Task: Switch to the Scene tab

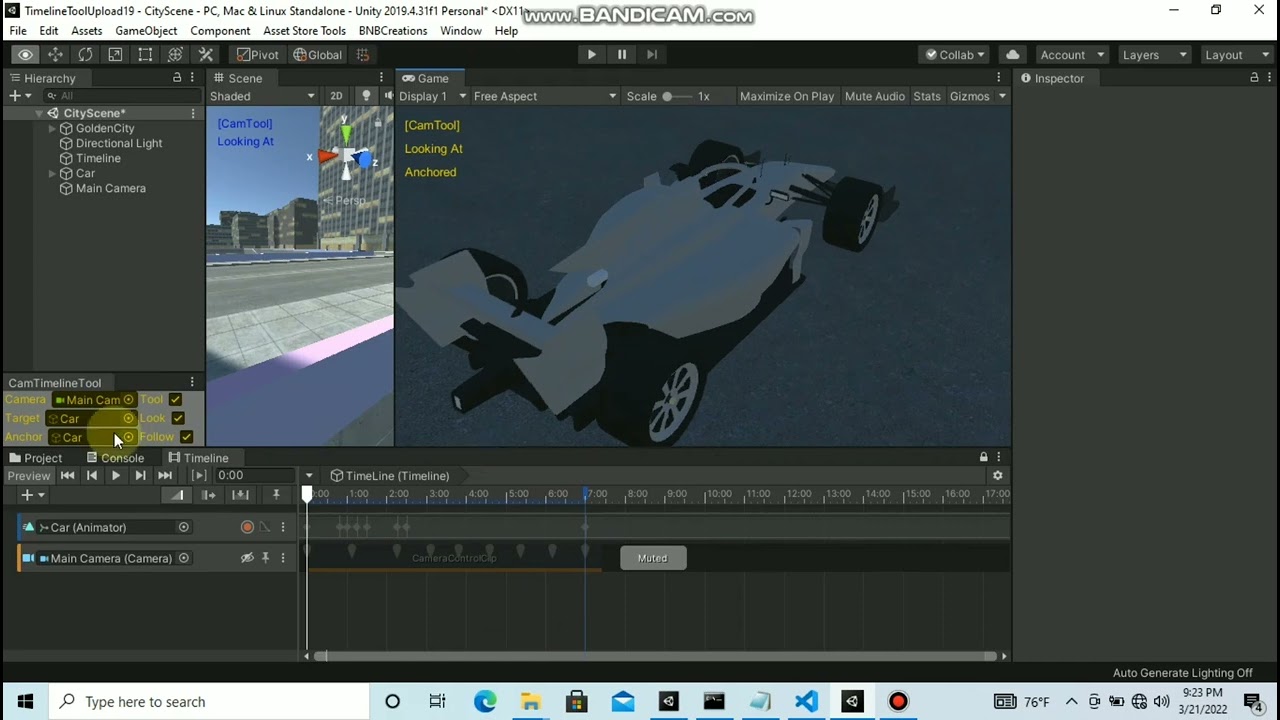Action: point(237,78)
